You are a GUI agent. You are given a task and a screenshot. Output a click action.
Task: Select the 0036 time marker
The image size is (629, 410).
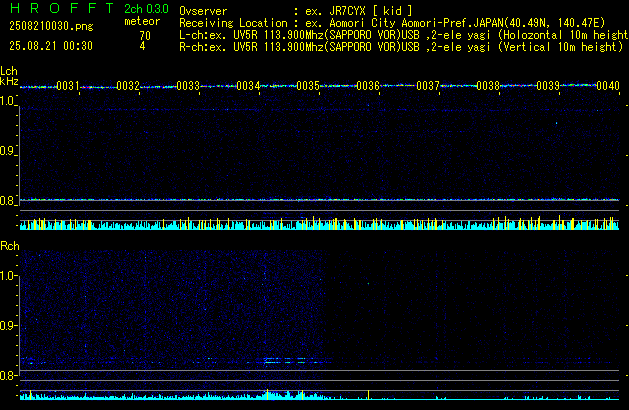[x=368, y=86]
